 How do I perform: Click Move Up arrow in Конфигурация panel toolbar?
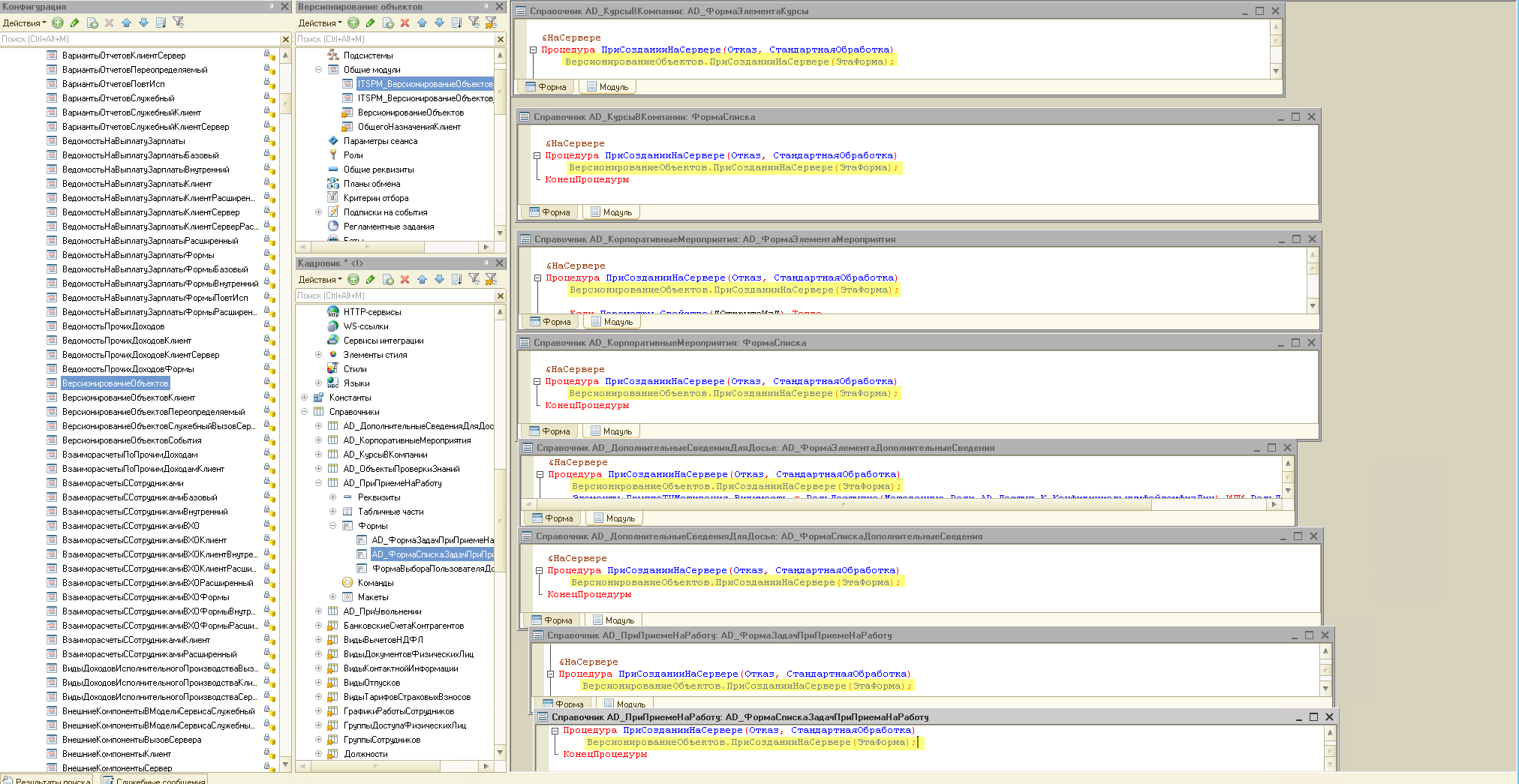point(126,23)
